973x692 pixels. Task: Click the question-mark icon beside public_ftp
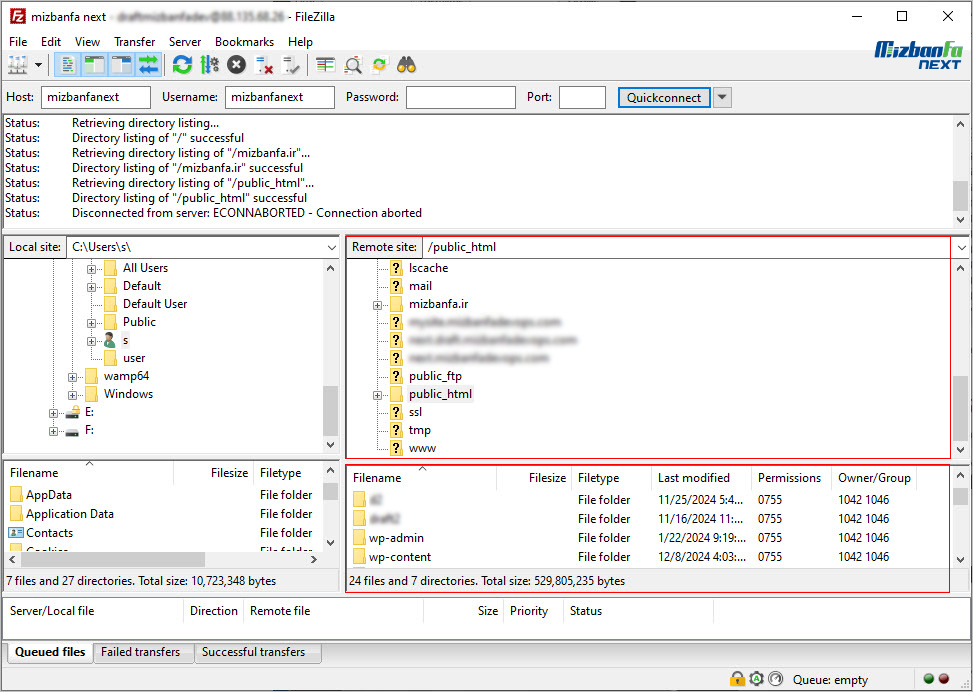(397, 376)
